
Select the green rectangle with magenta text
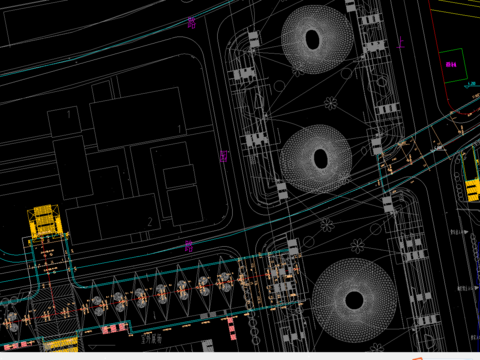(x=453, y=65)
